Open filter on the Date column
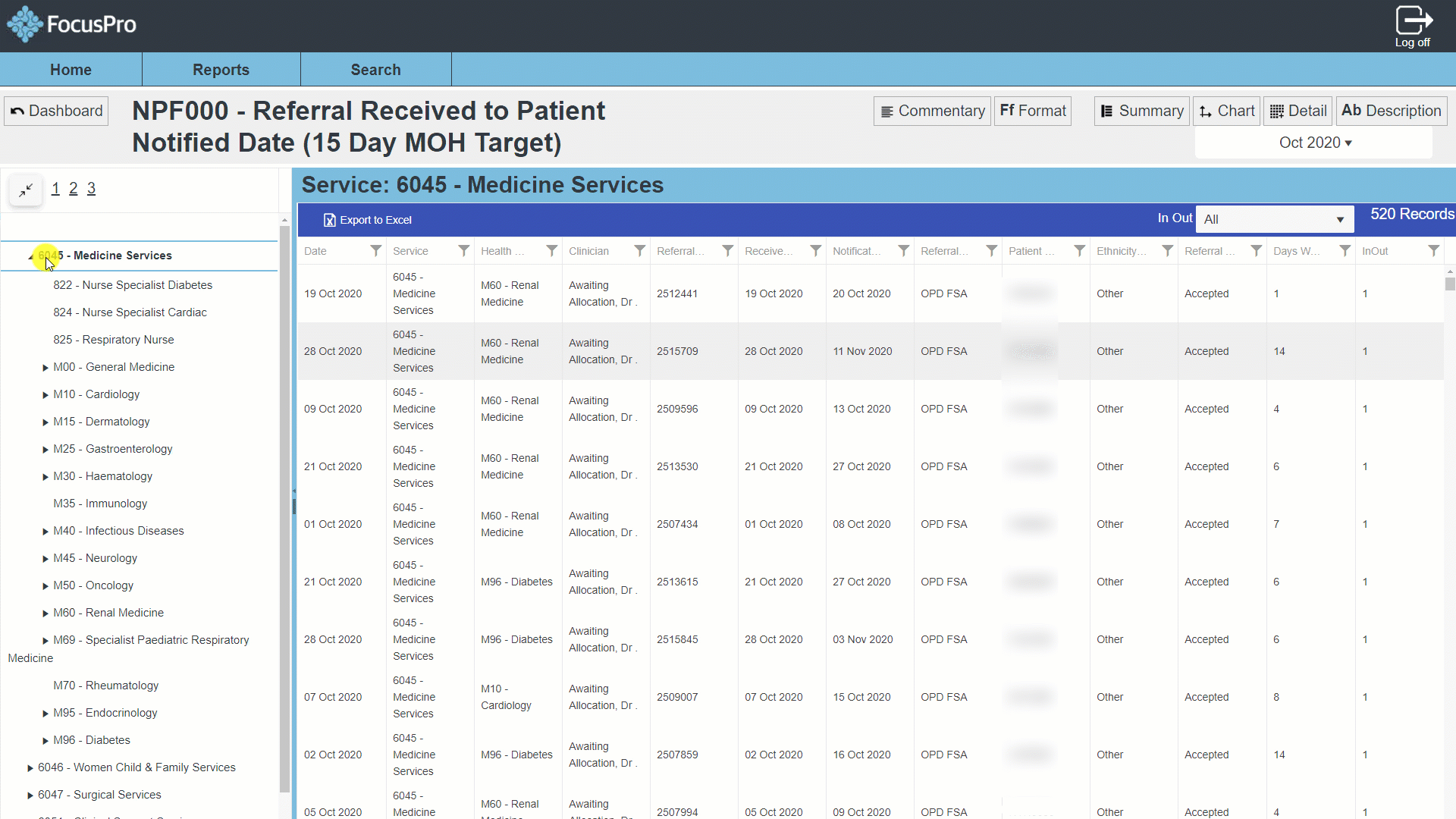This screenshot has height=819, width=1456. click(375, 251)
